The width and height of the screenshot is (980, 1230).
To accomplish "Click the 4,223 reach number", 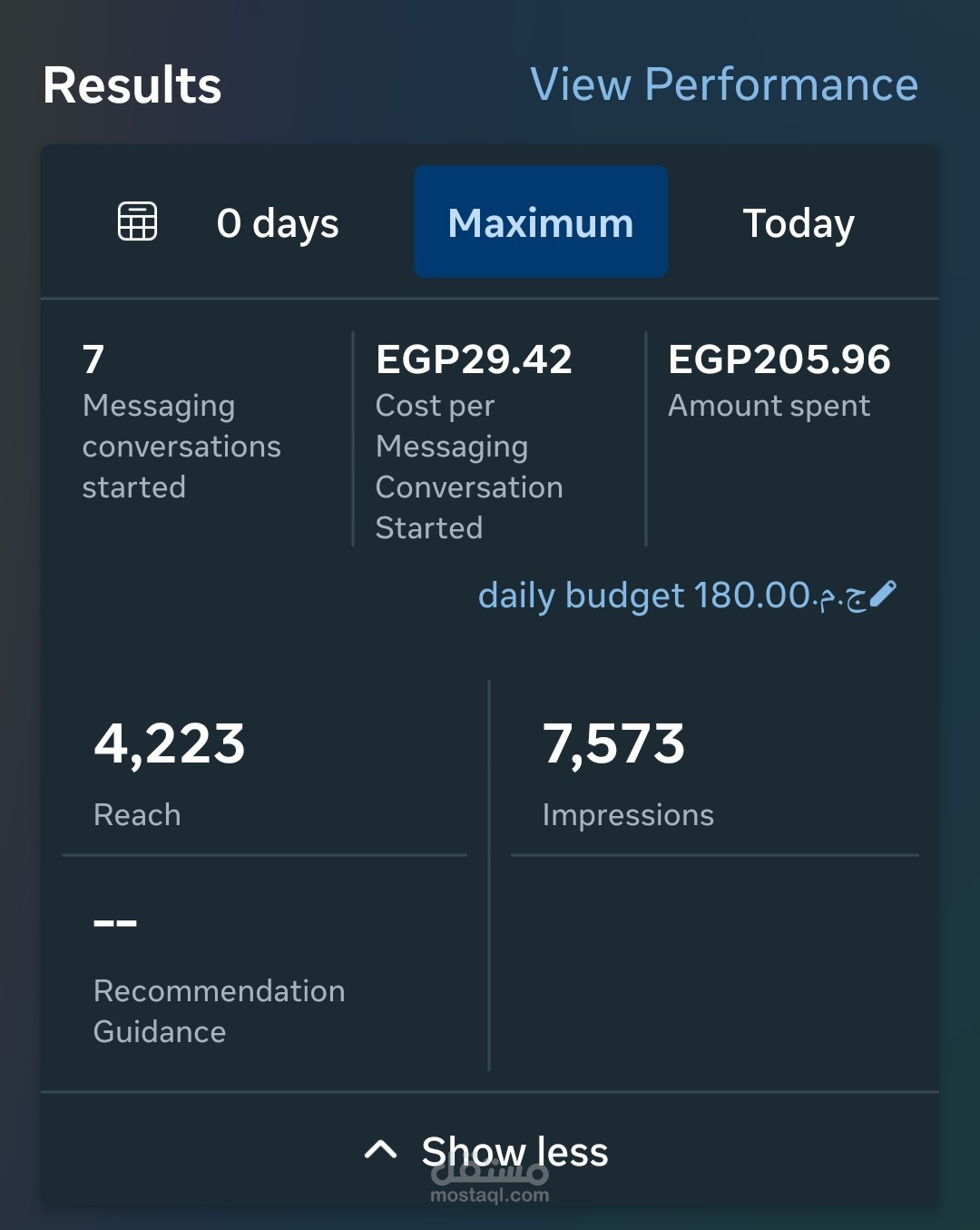I will 170,744.
